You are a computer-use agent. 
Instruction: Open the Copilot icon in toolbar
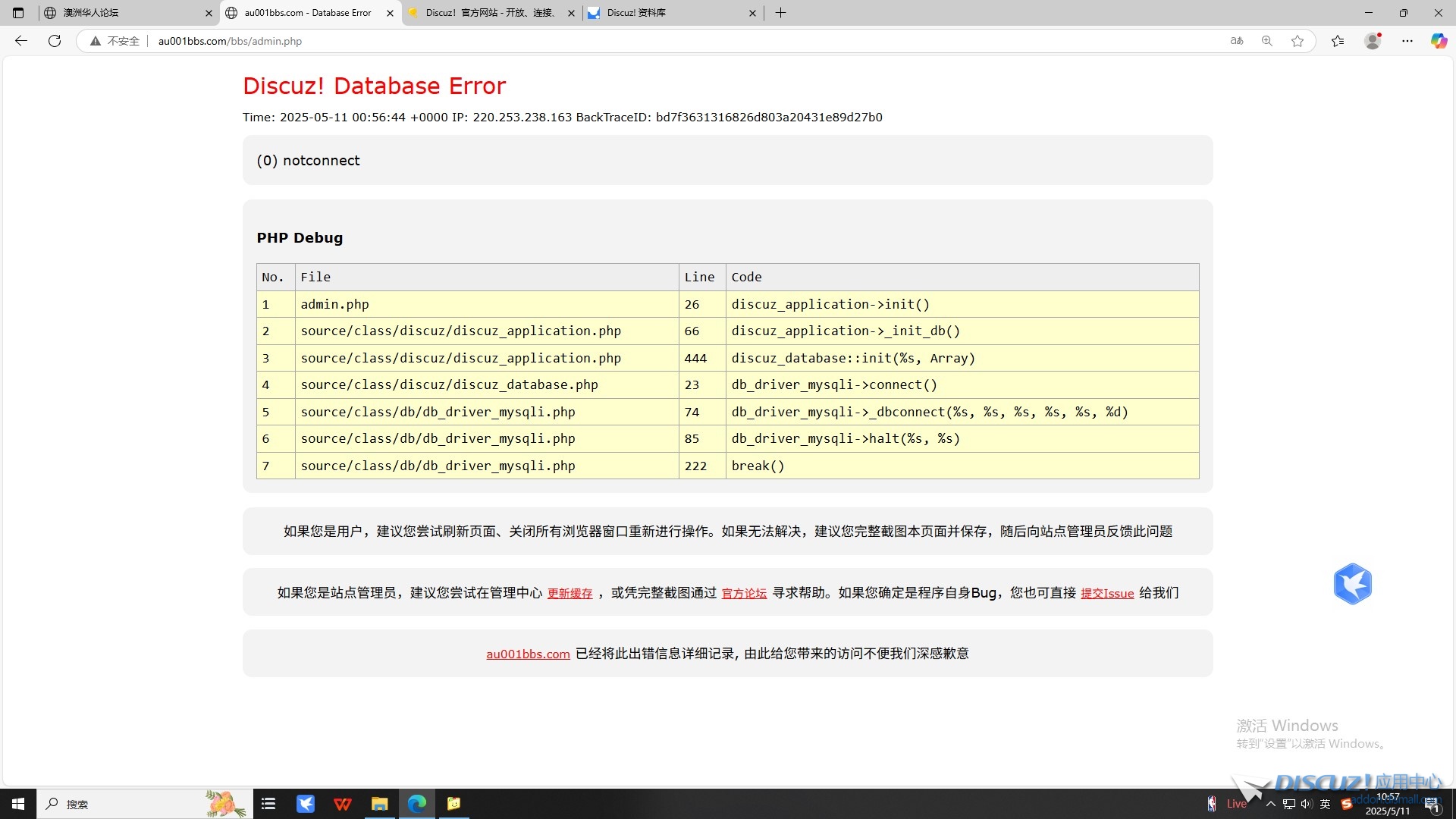click(x=1439, y=41)
